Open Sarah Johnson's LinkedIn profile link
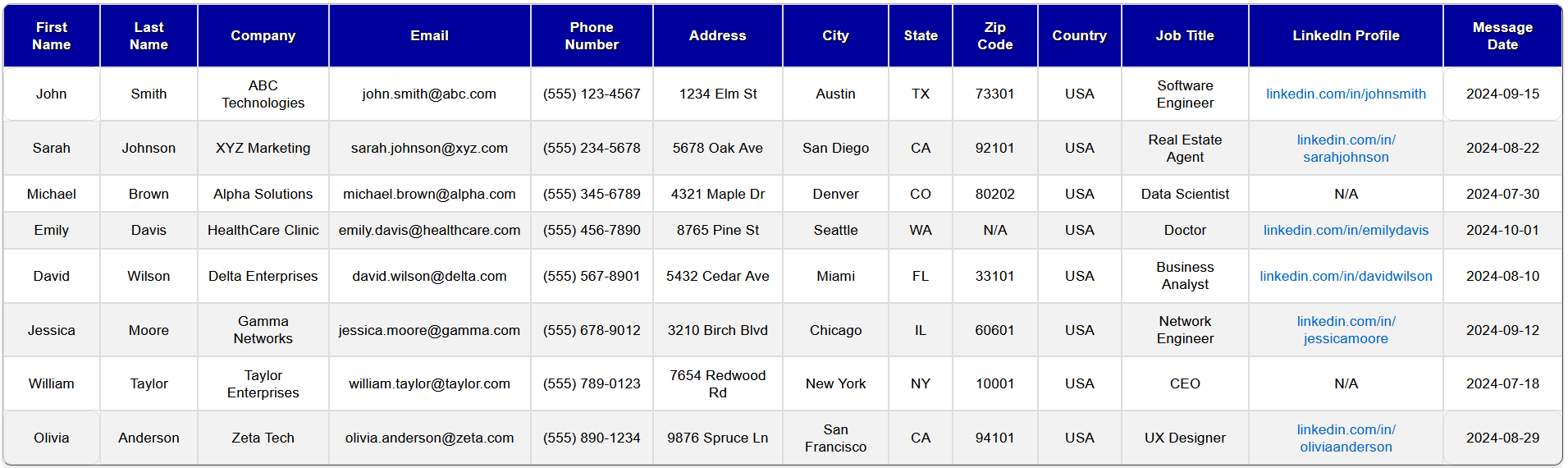The width and height of the screenshot is (1568, 468). [x=1345, y=149]
